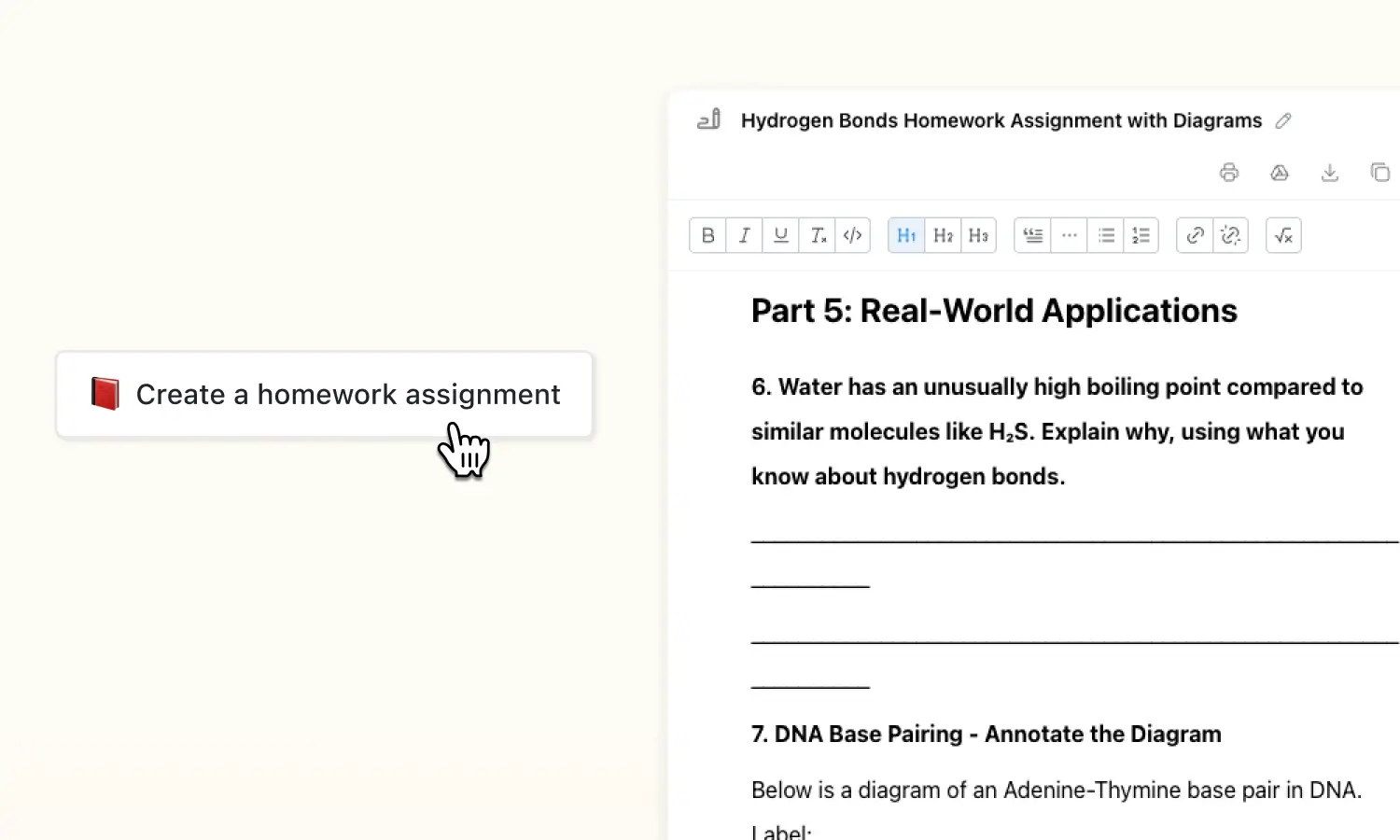Insert a math formula
Screen dimensions: 1400x840
coord(1282,235)
